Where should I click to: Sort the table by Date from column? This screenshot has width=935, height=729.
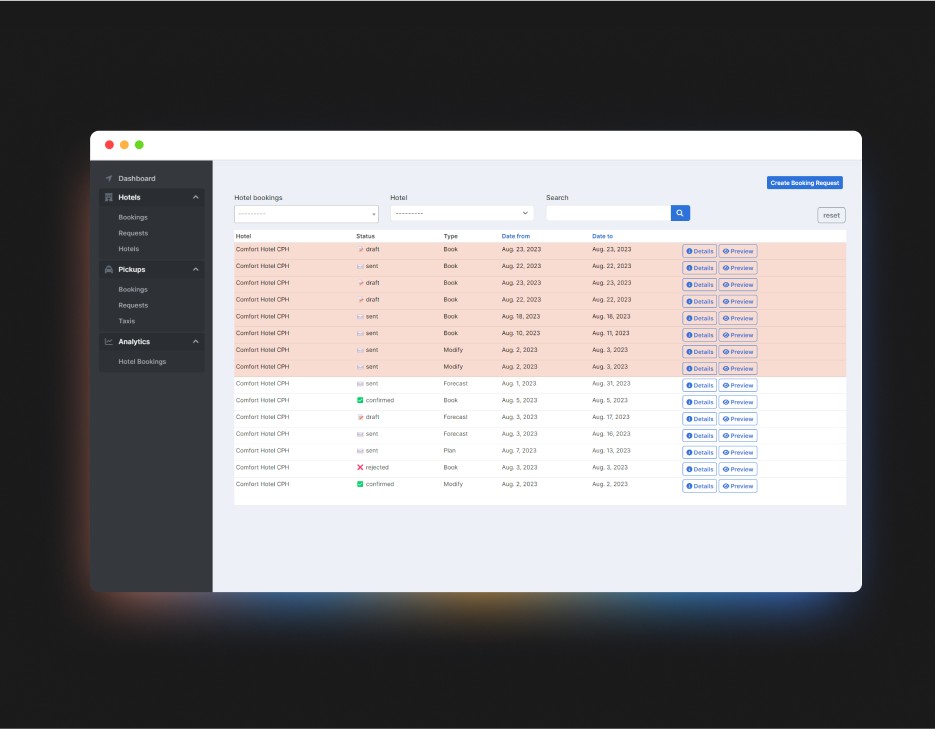[516, 236]
